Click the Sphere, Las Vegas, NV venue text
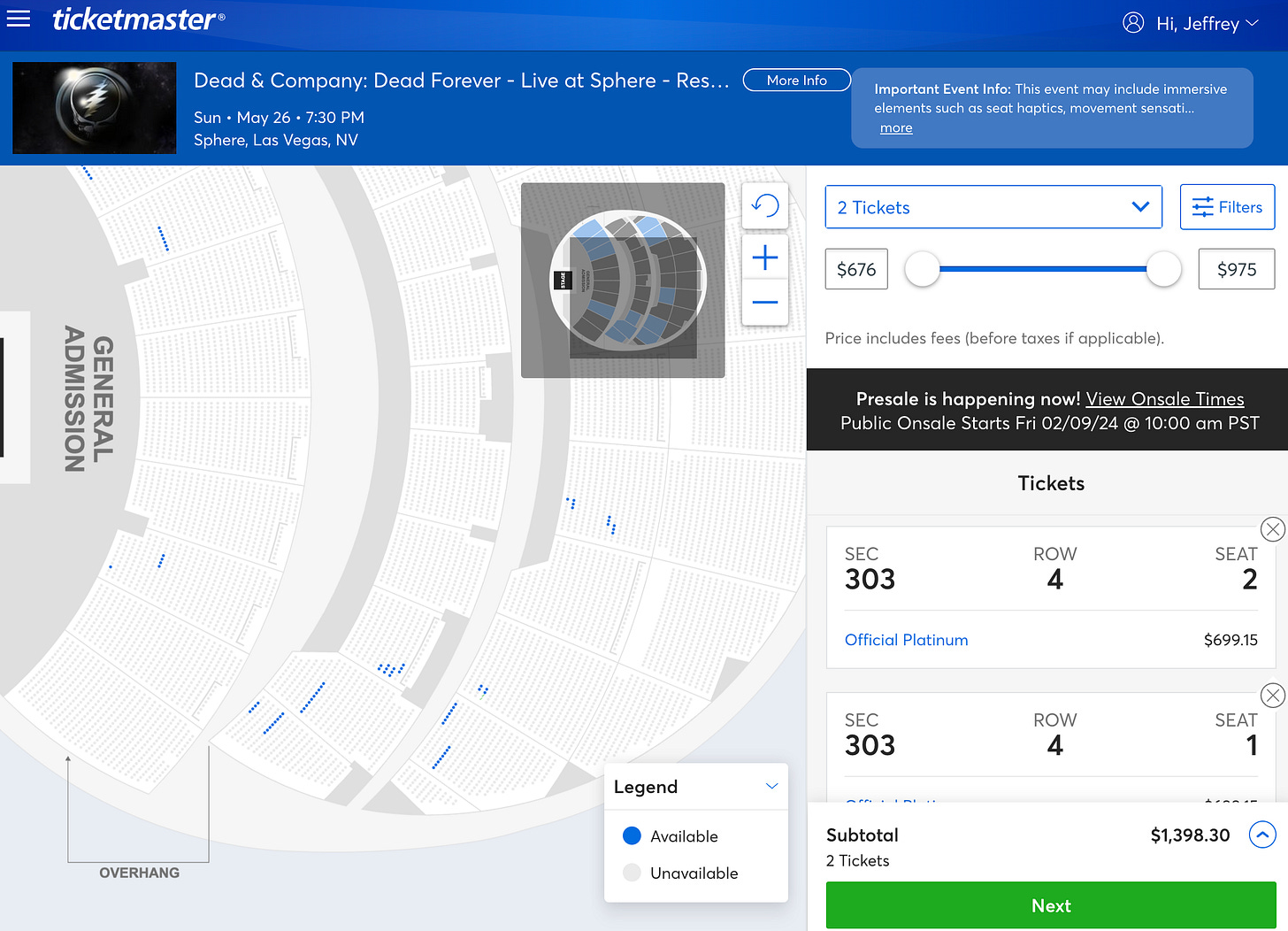 276,140
